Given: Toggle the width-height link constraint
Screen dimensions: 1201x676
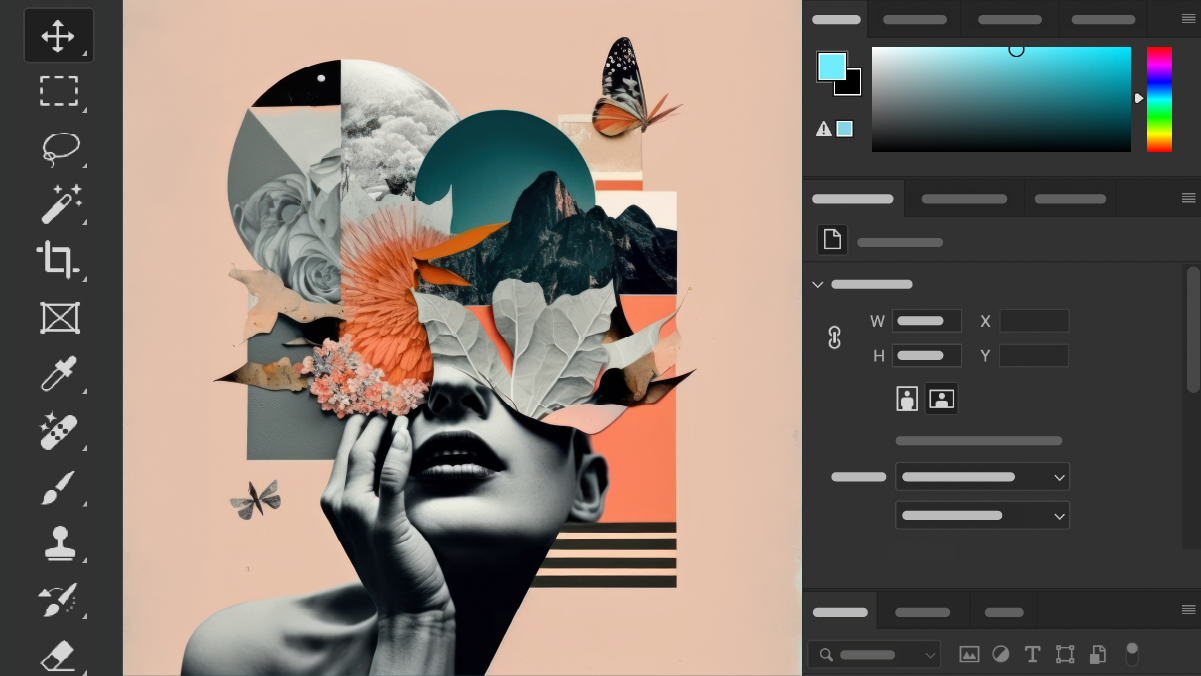Looking at the screenshot, I should [x=835, y=338].
